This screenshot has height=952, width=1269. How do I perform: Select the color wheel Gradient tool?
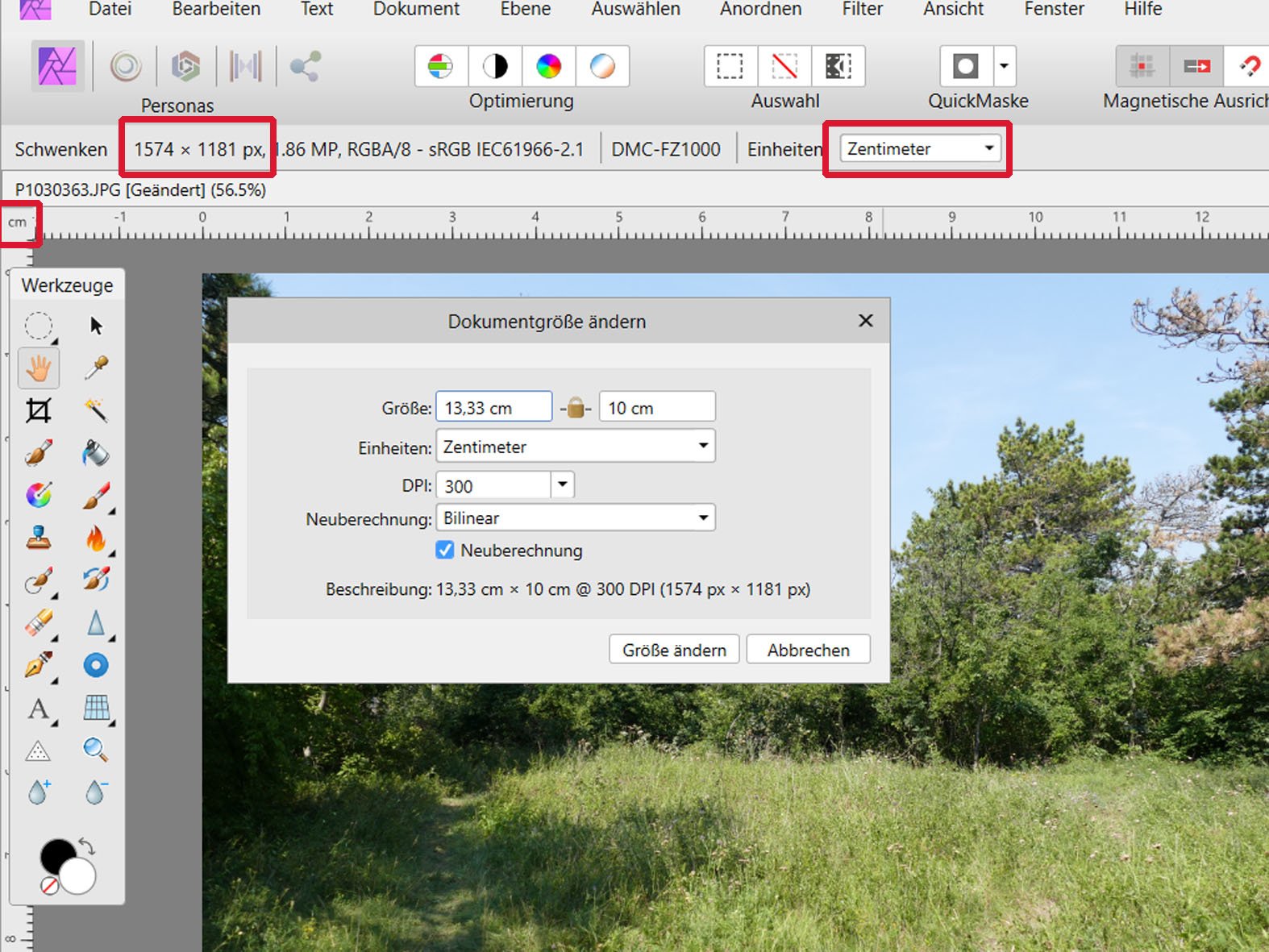pos(39,495)
